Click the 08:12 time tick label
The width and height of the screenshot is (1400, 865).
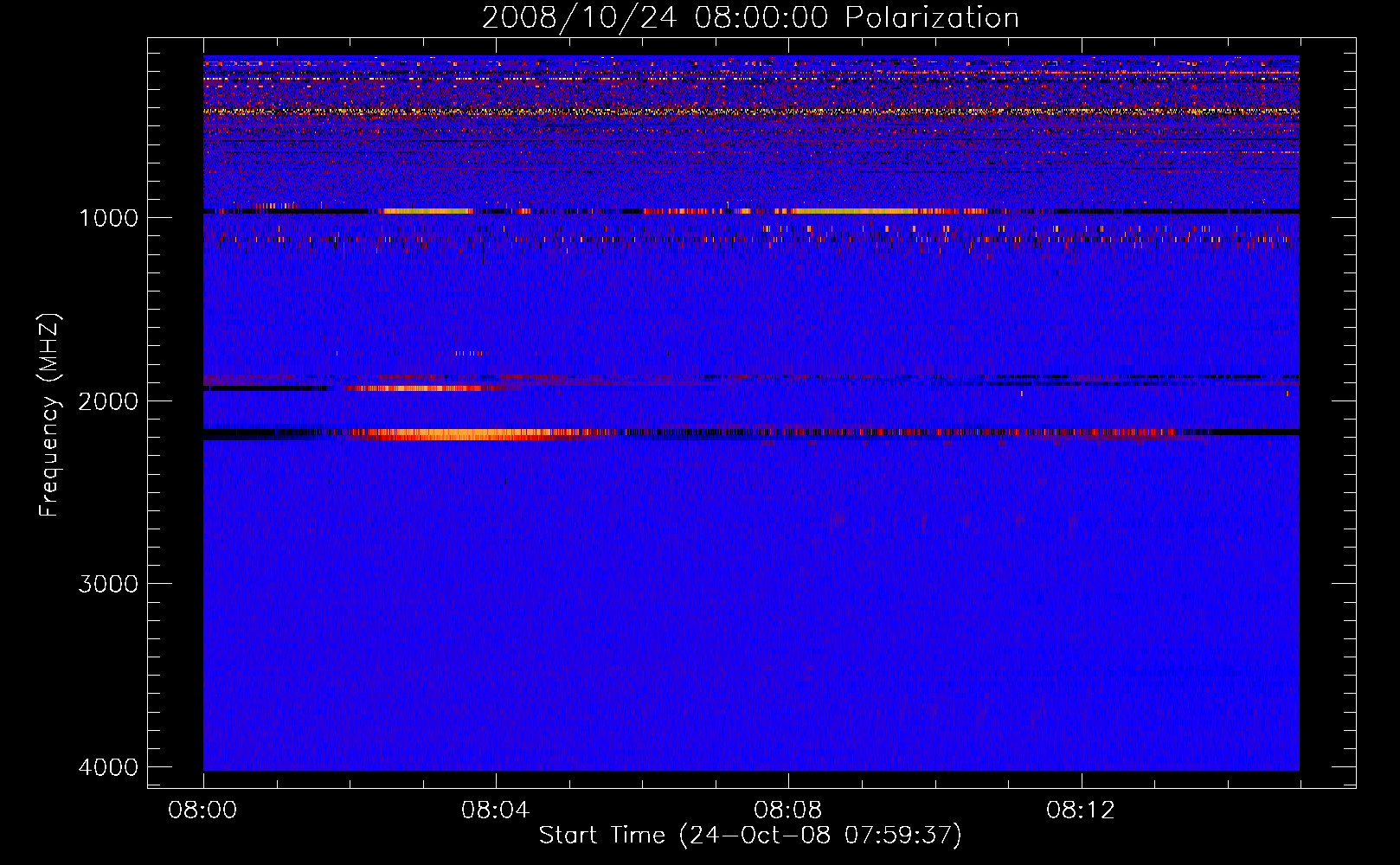point(1080,811)
